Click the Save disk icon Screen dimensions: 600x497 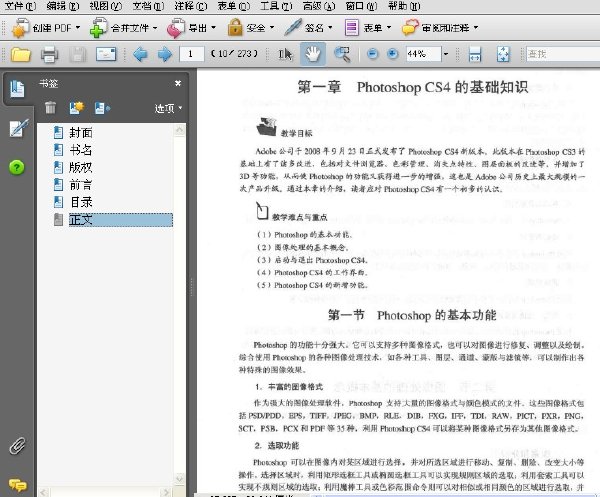78,54
